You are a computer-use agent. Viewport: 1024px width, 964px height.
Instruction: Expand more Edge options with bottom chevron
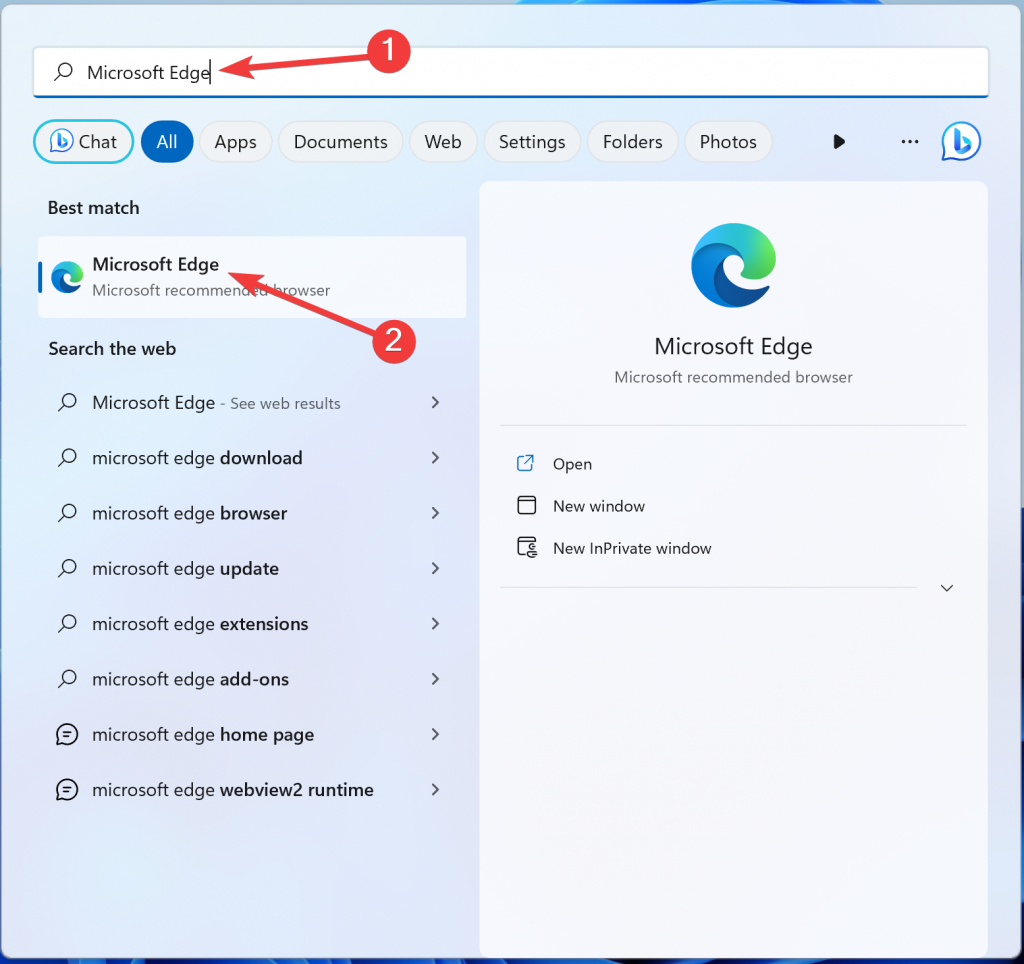946,588
